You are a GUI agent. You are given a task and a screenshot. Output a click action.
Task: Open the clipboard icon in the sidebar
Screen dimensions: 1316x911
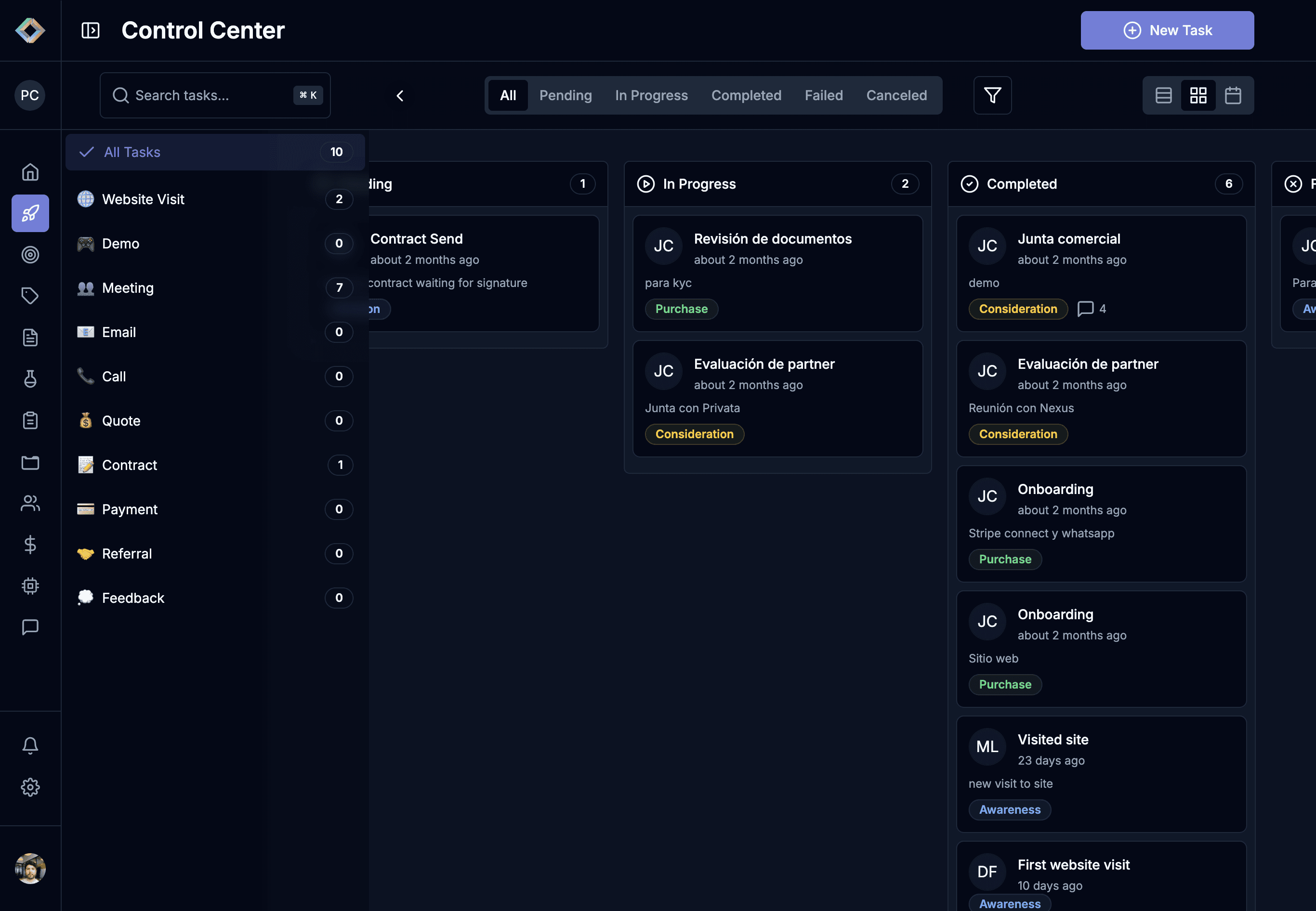click(30, 420)
